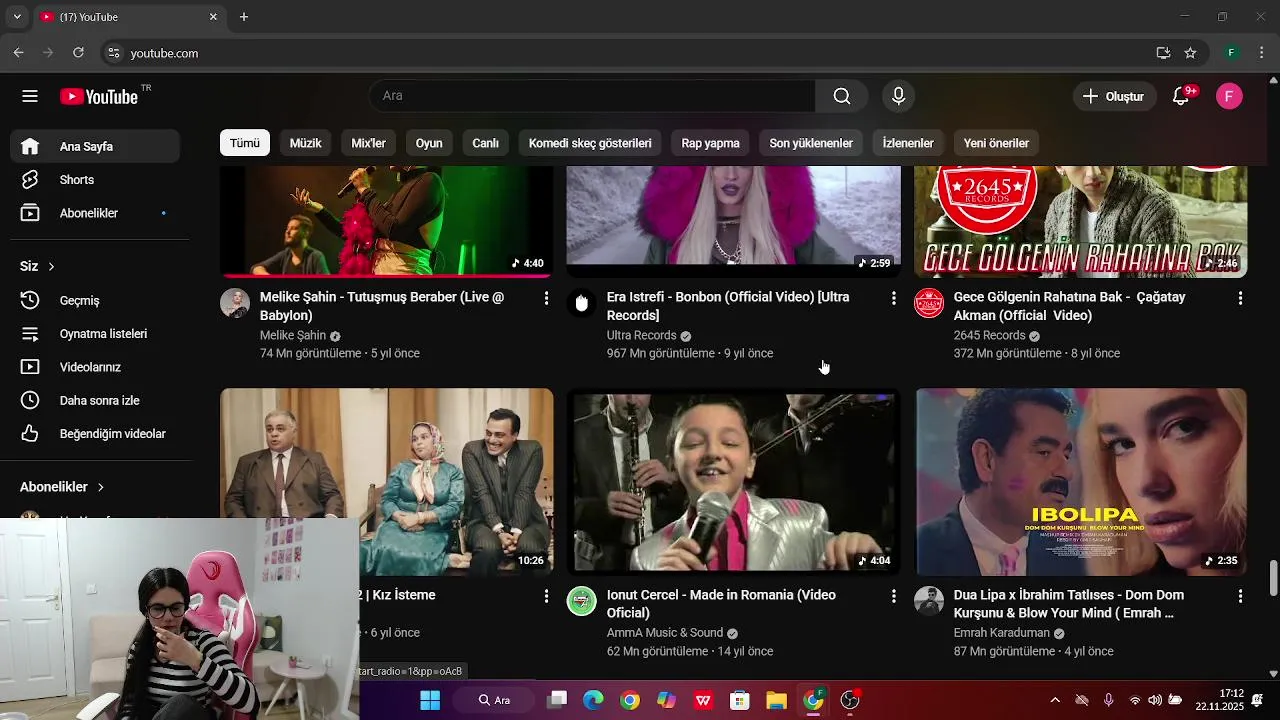Image resolution: width=1280 pixels, height=720 pixels.
Task: Focus the Ara search field
Action: (592, 96)
